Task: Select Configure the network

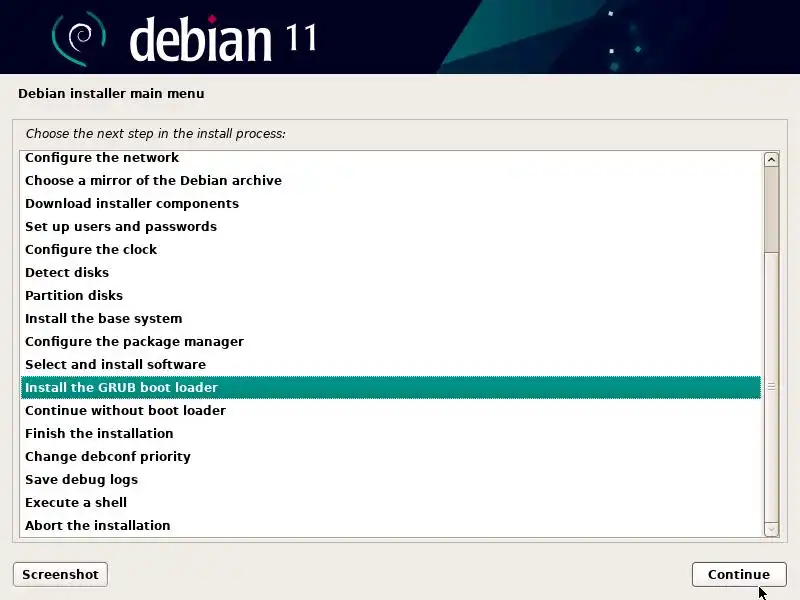Action: point(391,158)
